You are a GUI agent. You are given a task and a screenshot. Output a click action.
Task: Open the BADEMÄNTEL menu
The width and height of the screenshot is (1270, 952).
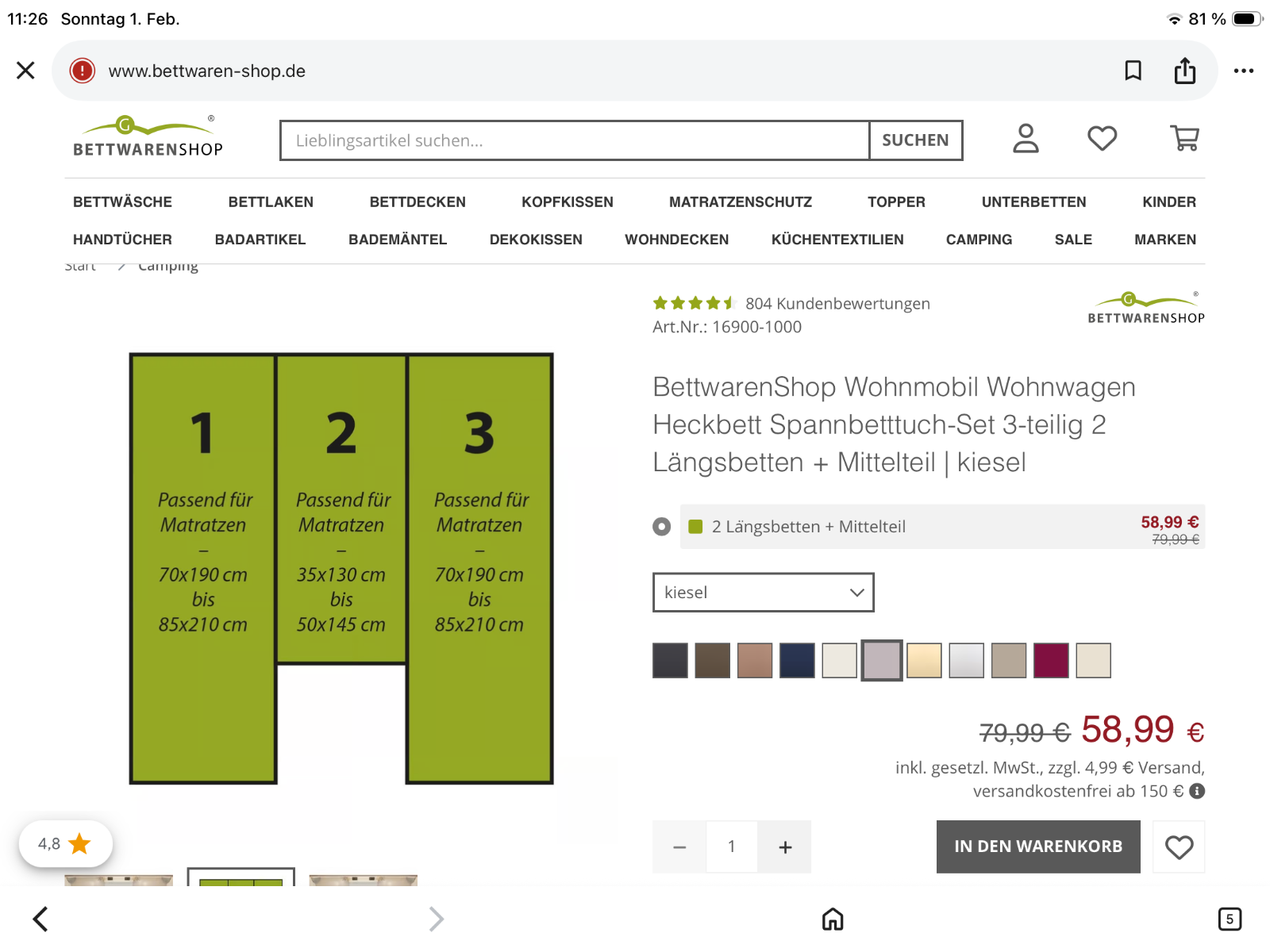coord(398,240)
